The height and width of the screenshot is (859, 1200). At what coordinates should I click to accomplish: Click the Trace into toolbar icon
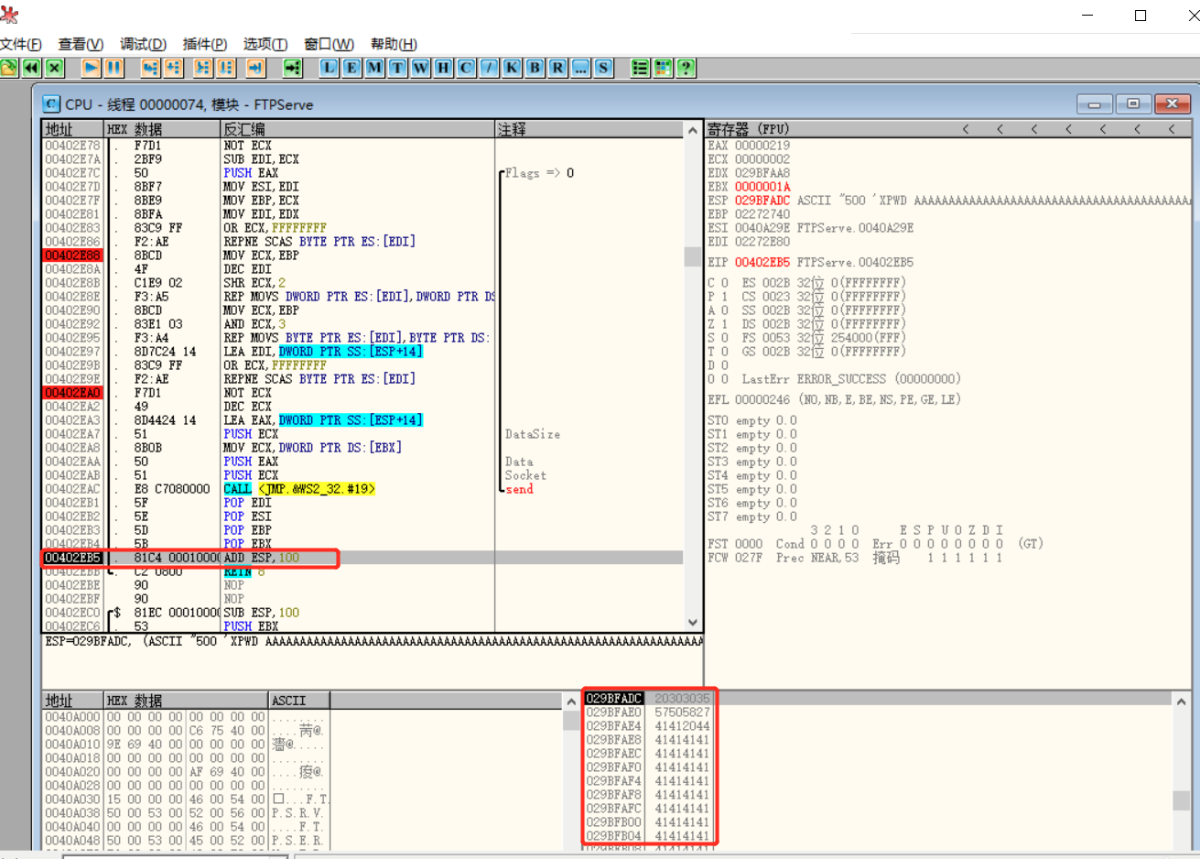pyautogui.click(x=204, y=68)
